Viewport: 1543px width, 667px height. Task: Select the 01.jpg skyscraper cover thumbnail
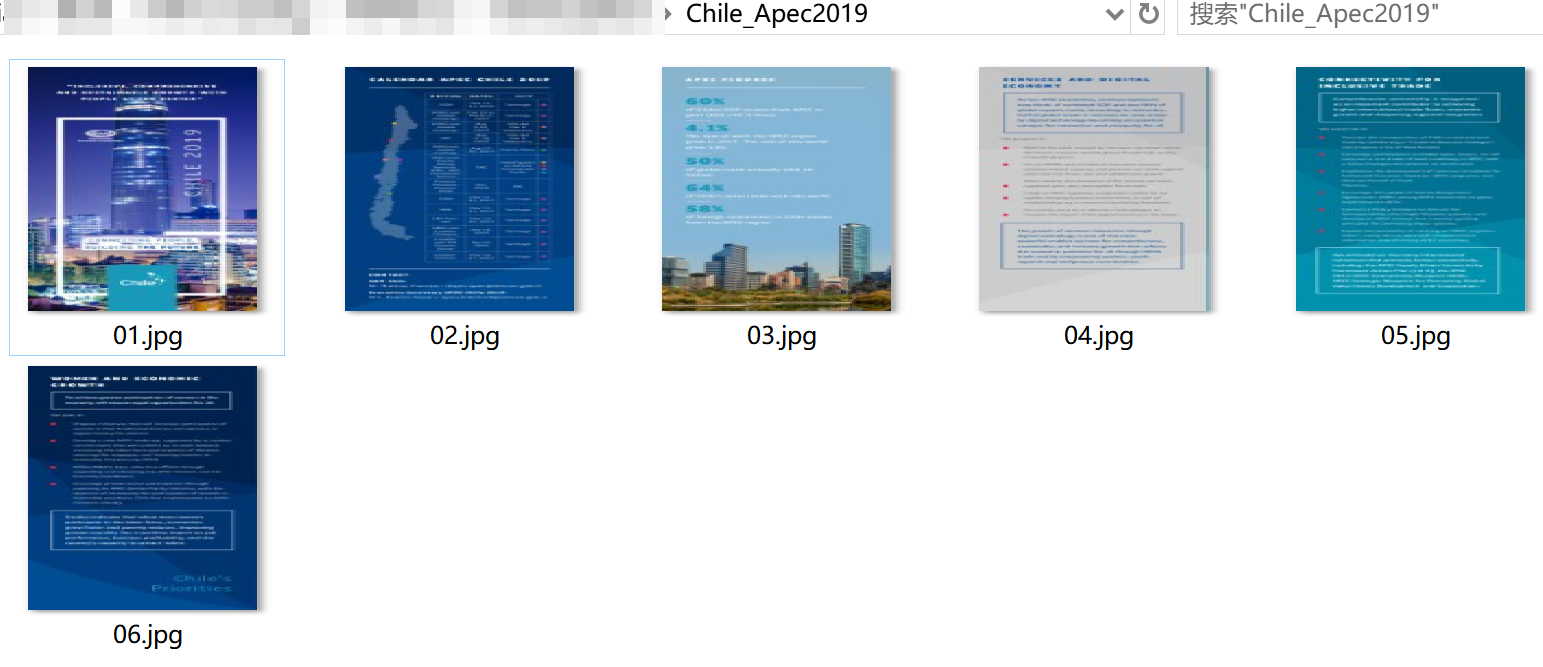coord(142,189)
